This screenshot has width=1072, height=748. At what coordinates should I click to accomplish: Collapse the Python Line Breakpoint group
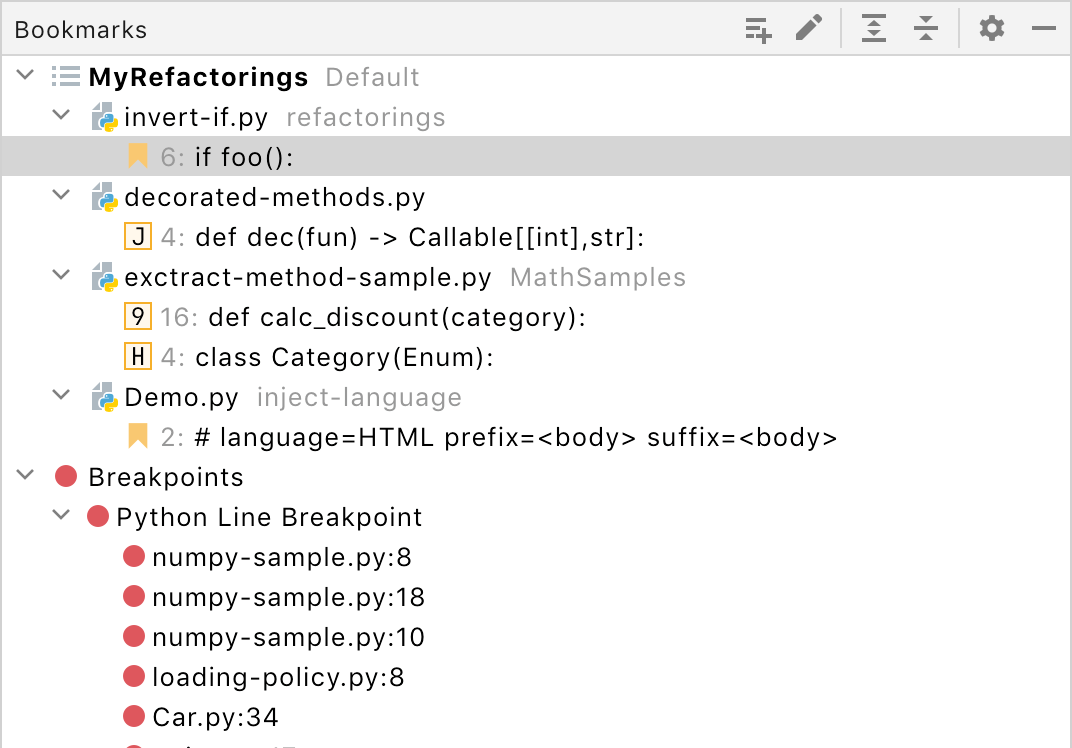(x=60, y=517)
